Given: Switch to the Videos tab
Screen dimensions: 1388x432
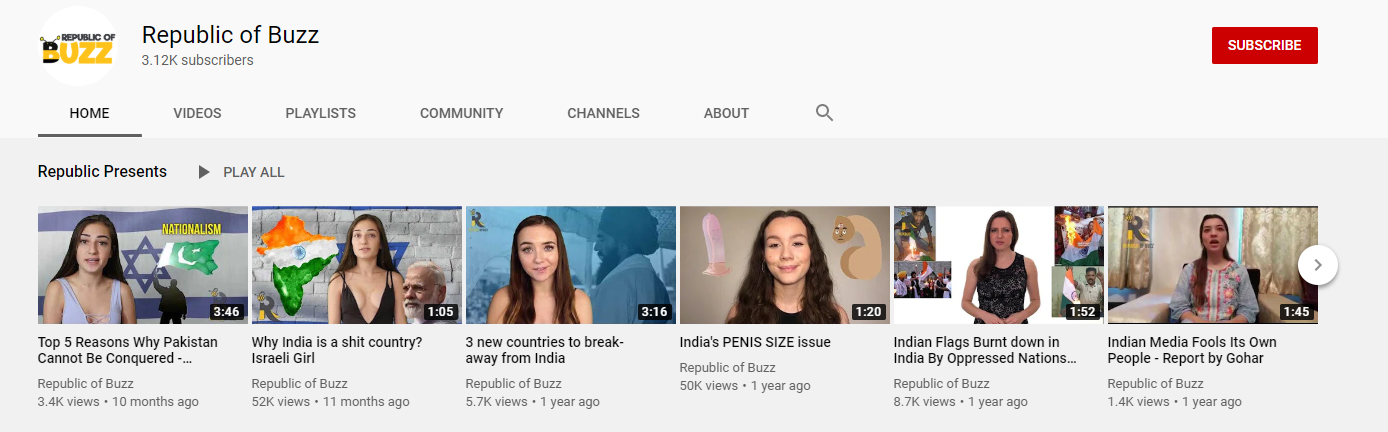Looking at the screenshot, I should (197, 113).
